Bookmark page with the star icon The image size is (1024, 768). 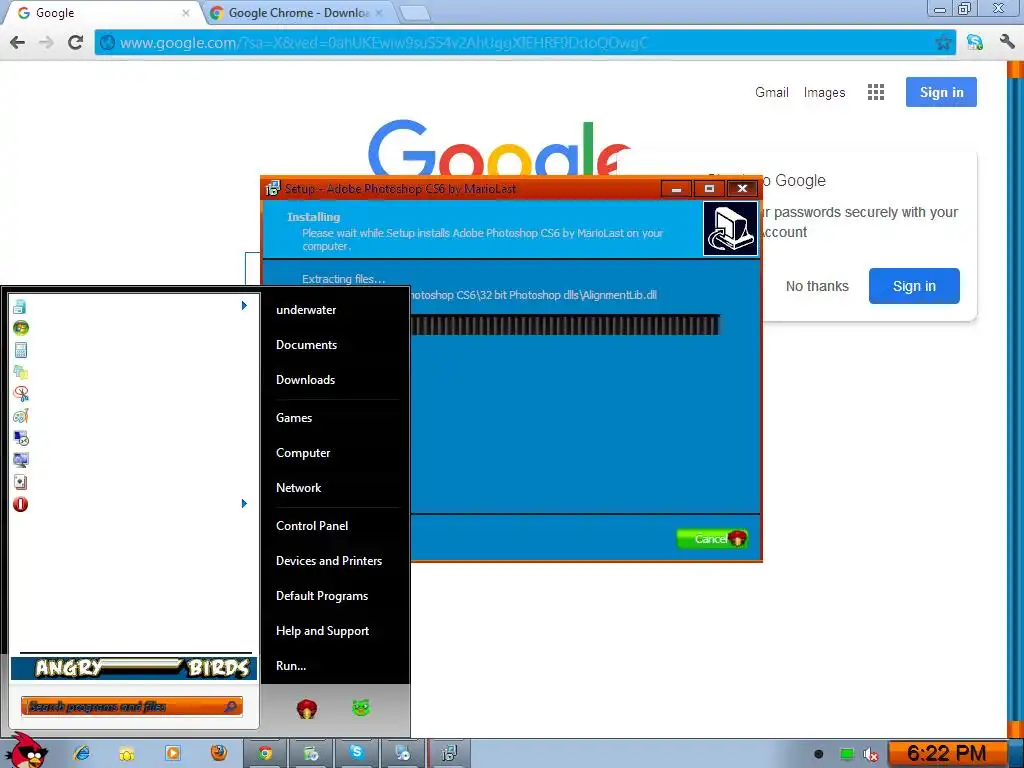click(x=943, y=43)
